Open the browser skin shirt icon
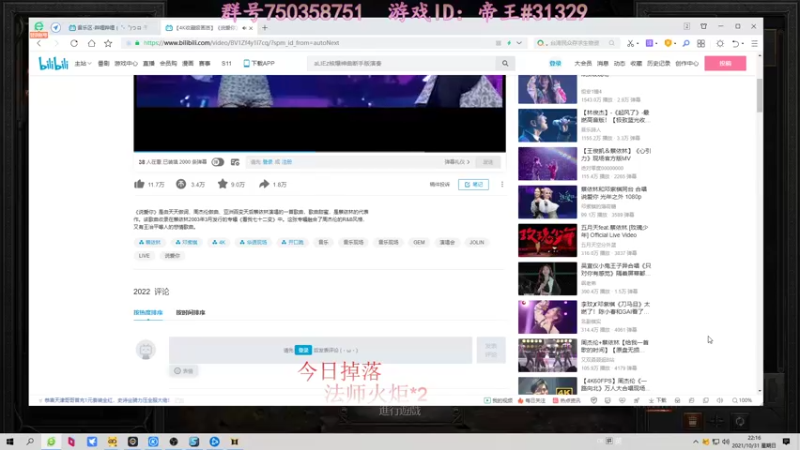The image size is (800, 450). pos(704,26)
